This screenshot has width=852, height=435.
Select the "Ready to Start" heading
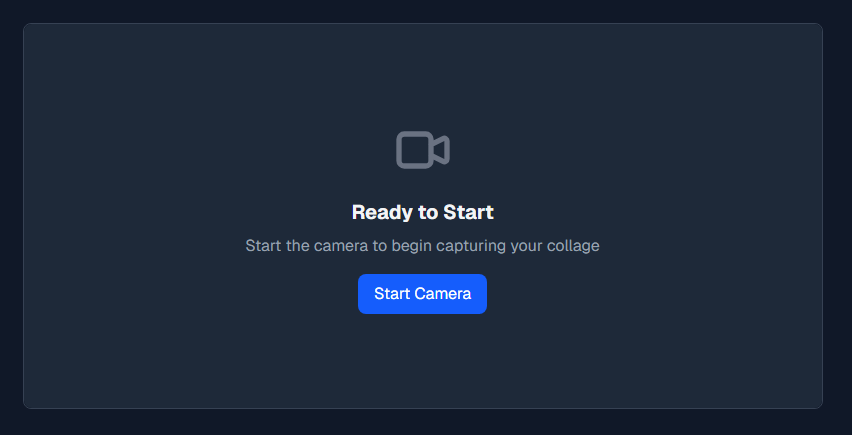tap(423, 212)
